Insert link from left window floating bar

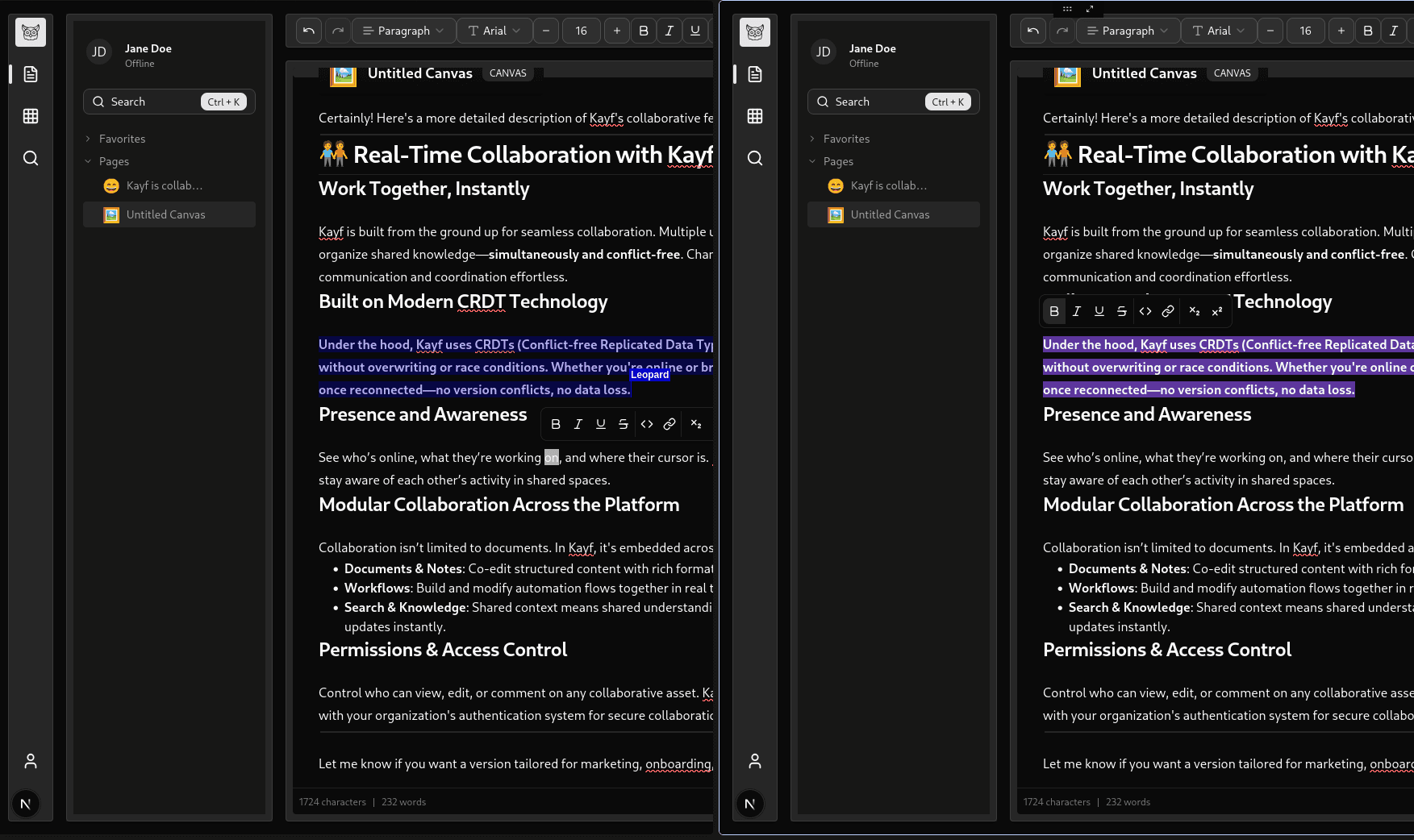pyautogui.click(x=669, y=424)
